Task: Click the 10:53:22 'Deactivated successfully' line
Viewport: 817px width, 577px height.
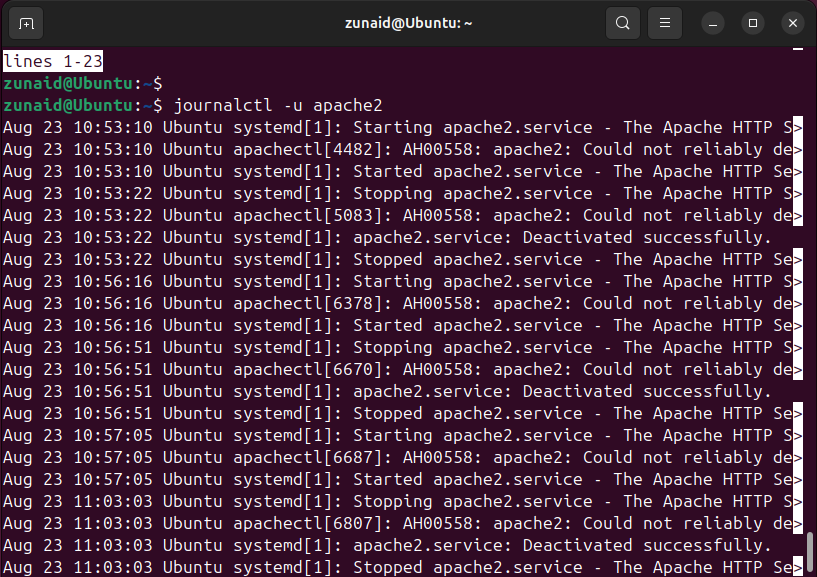Action: [x=387, y=238]
